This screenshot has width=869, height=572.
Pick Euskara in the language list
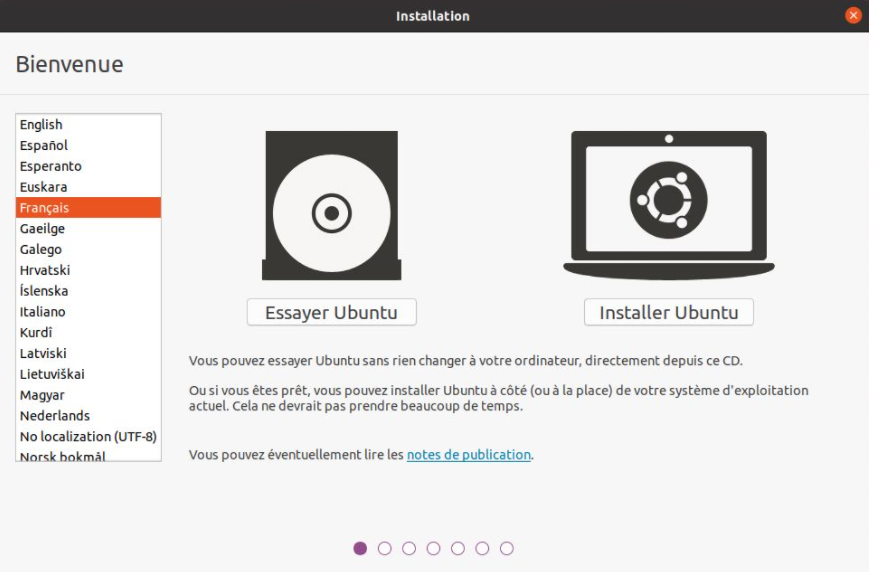(x=88, y=187)
